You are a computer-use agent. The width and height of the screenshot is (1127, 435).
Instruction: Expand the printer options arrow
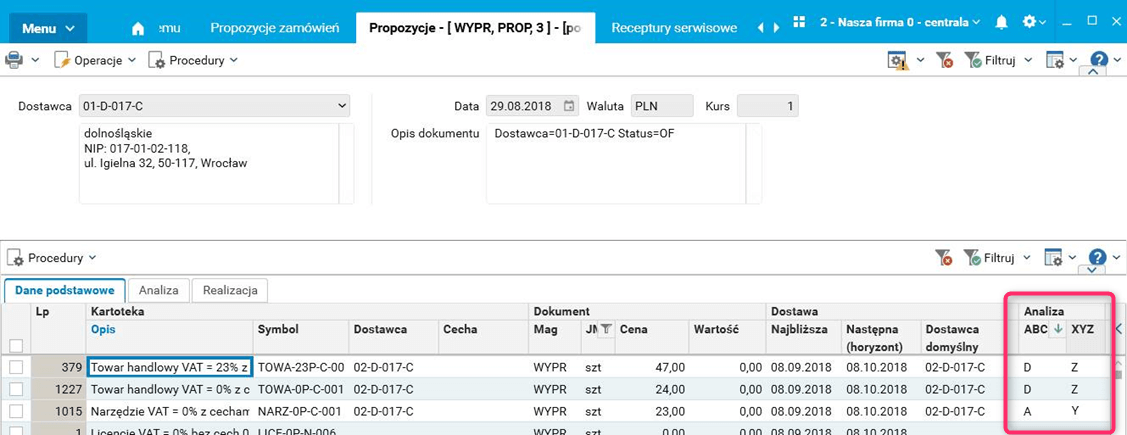pyautogui.click(x=35, y=60)
